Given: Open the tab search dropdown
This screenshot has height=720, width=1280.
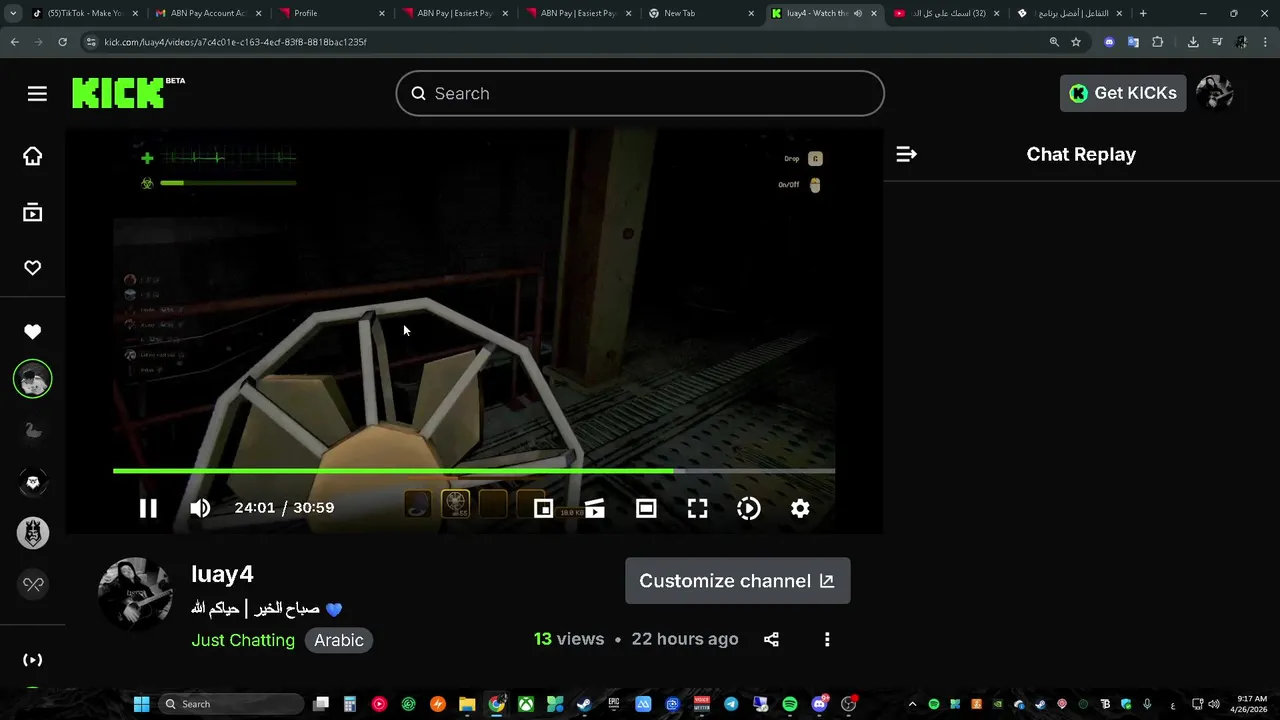Looking at the screenshot, I should (x=13, y=13).
